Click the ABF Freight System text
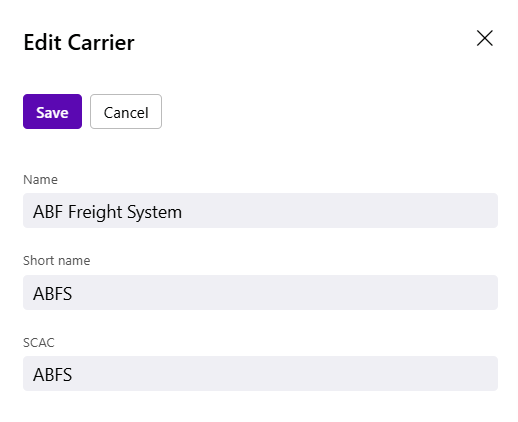 [x=107, y=212]
